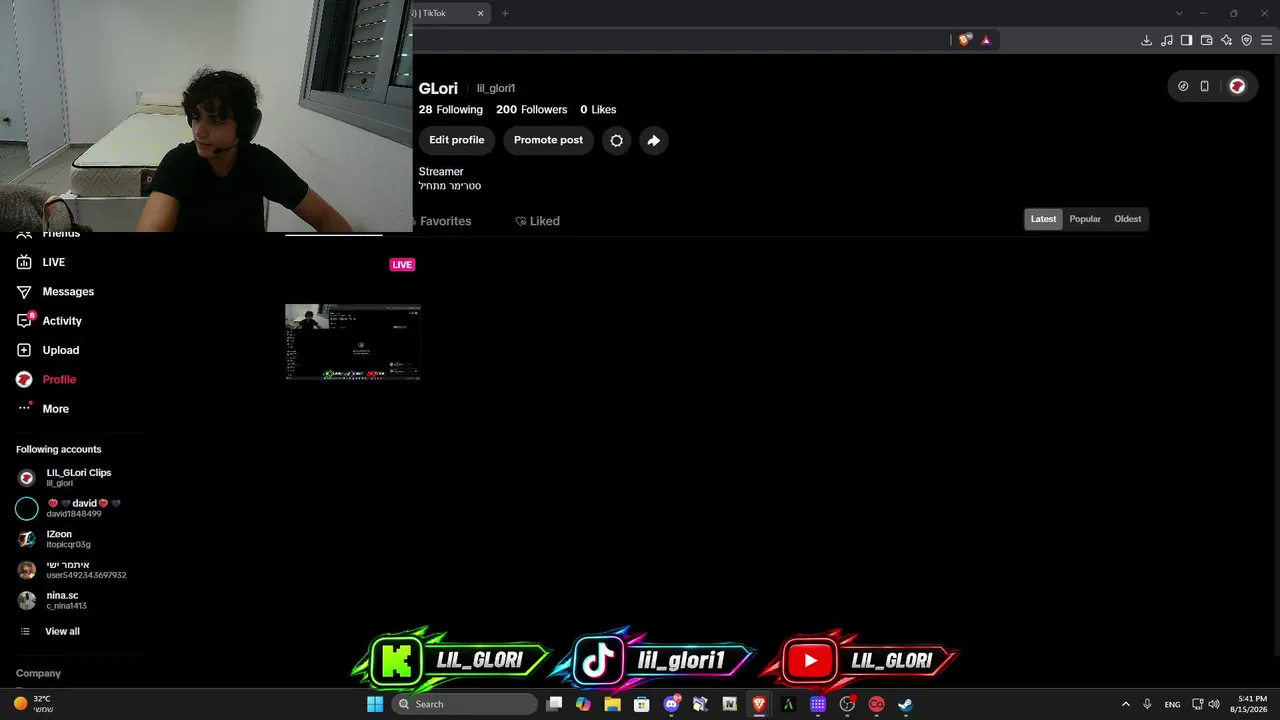Image resolution: width=1280 pixels, height=720 pixels.
Task: Click the "Company" footer heading
Action: click(38, 673)
